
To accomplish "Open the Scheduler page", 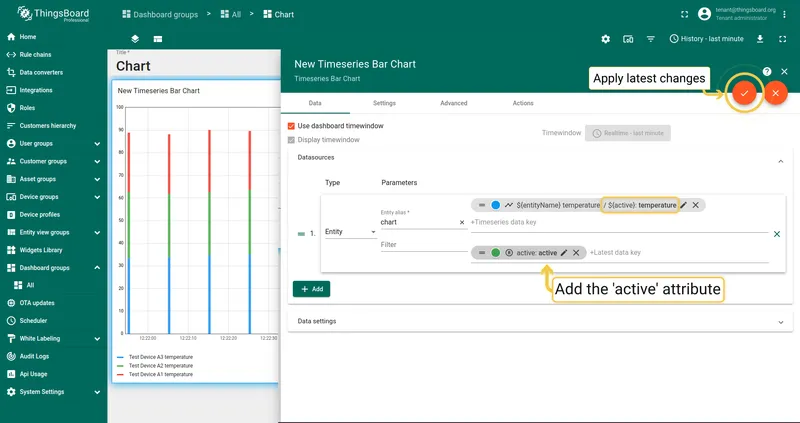I will pyautogui.click(x=54, y=321).
